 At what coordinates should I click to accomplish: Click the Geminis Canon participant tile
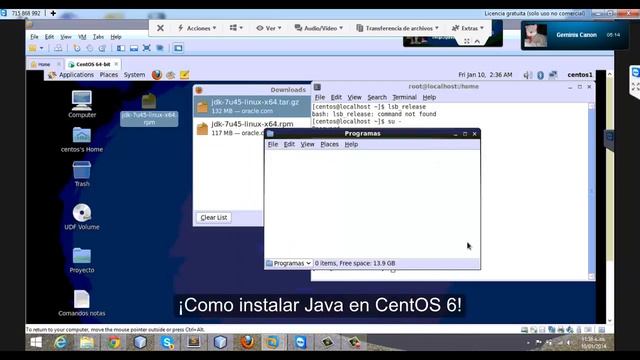tap(574, 36)
